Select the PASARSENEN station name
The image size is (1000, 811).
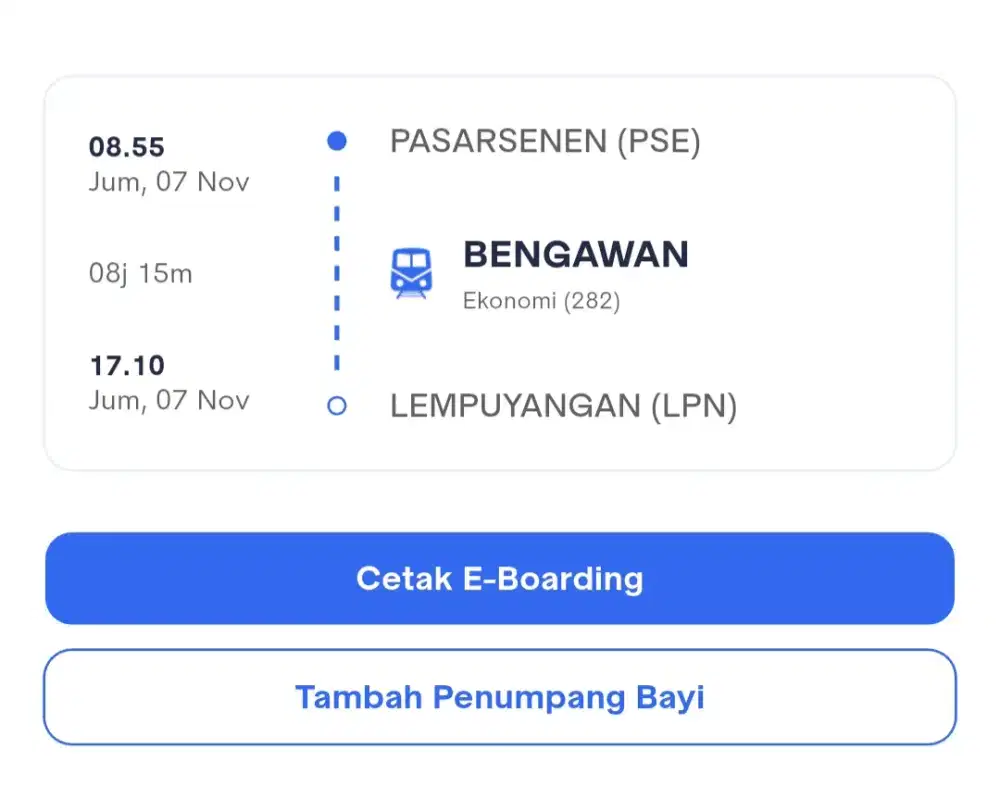pos(498,142)
